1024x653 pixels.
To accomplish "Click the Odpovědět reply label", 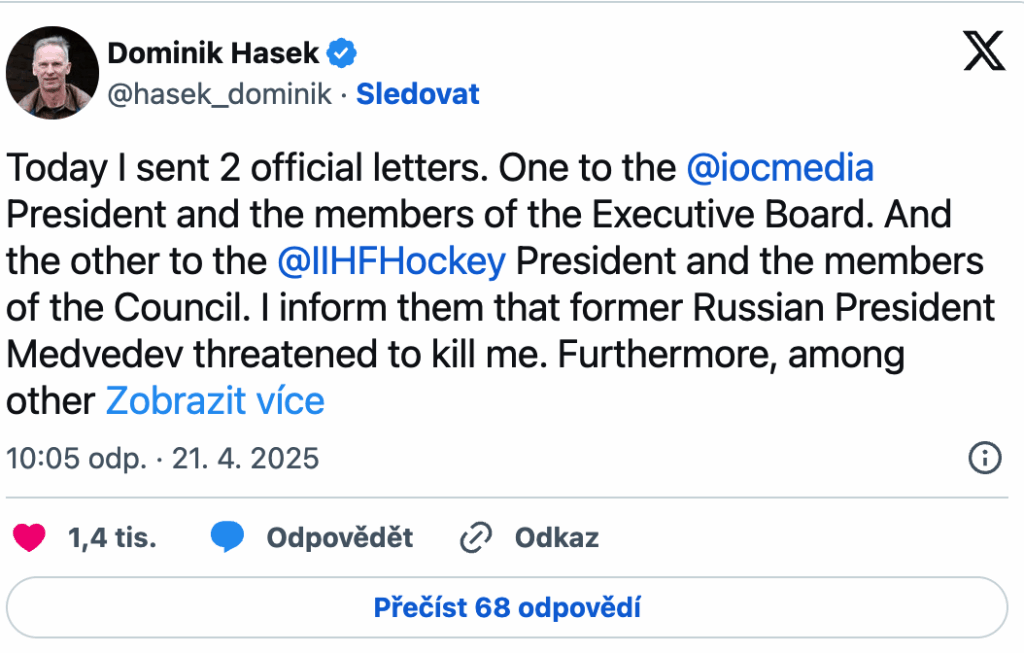I will tap(339, 538).
